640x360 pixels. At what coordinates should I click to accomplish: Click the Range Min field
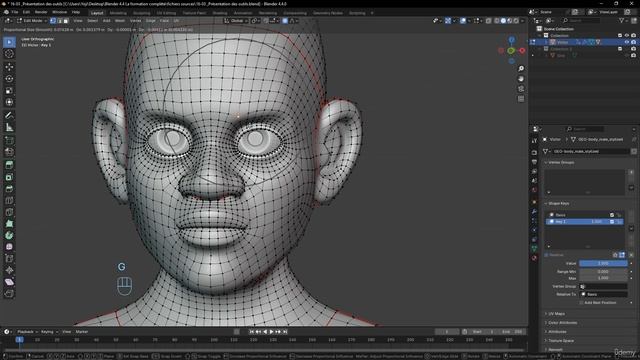pos(603,271)
